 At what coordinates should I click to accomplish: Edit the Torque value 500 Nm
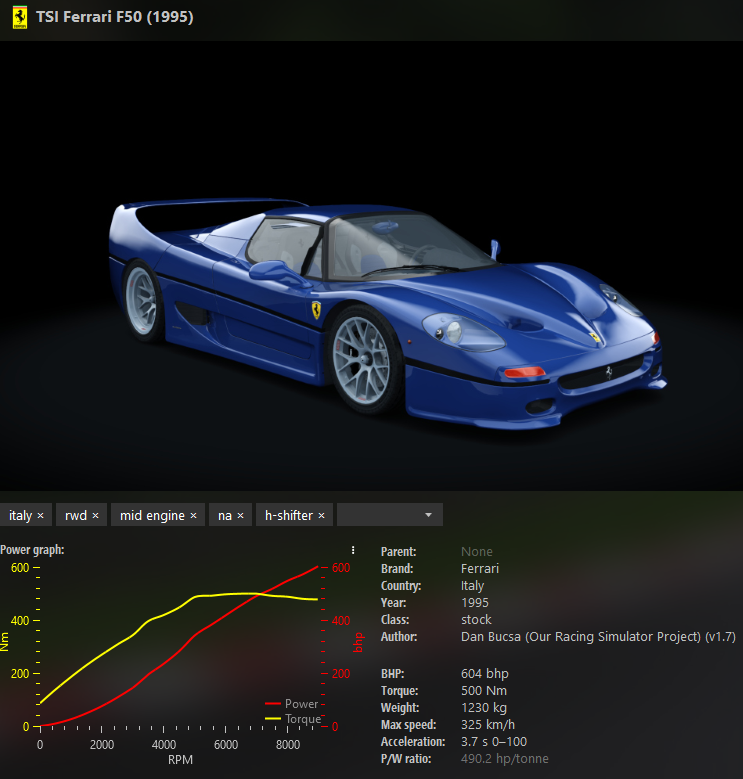click(x=484, y=691)
